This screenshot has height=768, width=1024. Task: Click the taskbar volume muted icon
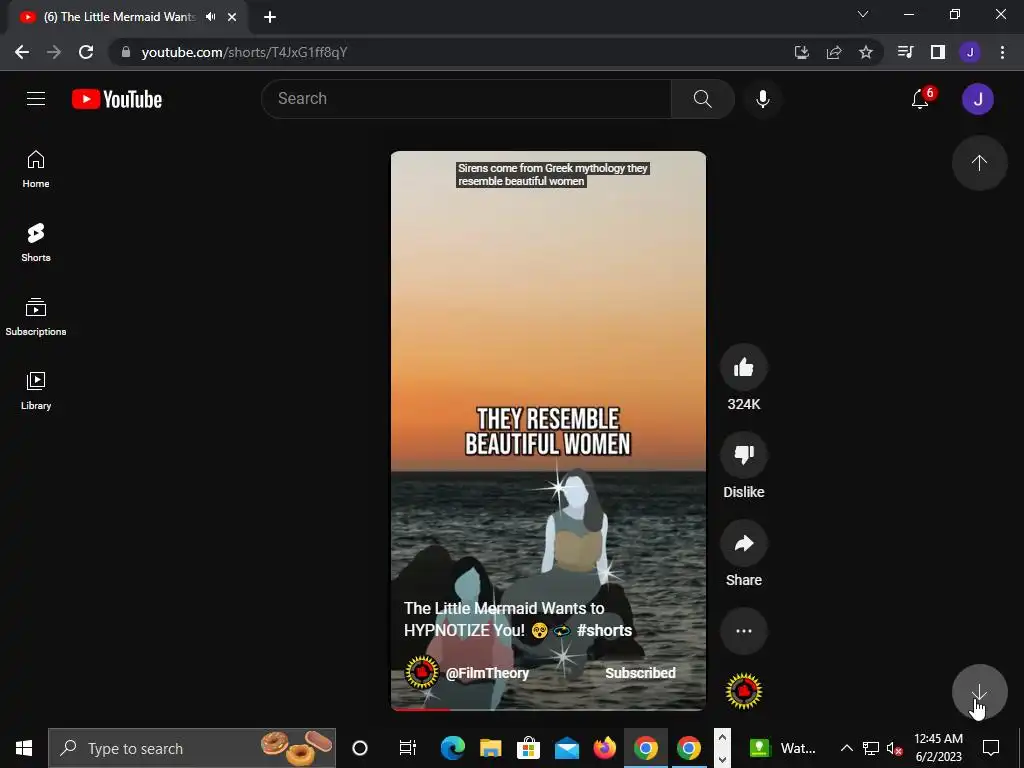pos(894,748)
